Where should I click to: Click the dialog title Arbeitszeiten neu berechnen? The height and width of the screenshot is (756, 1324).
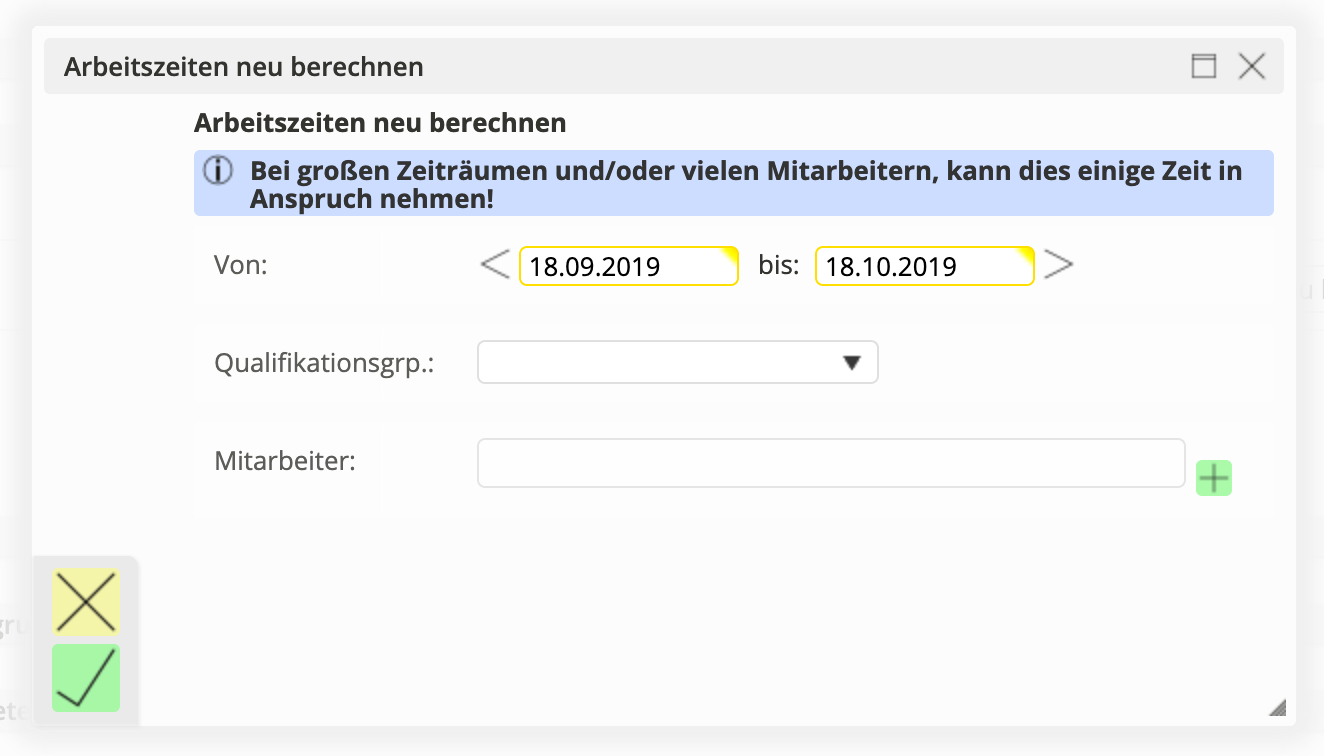pyautogui.click(x=242, y=66)
